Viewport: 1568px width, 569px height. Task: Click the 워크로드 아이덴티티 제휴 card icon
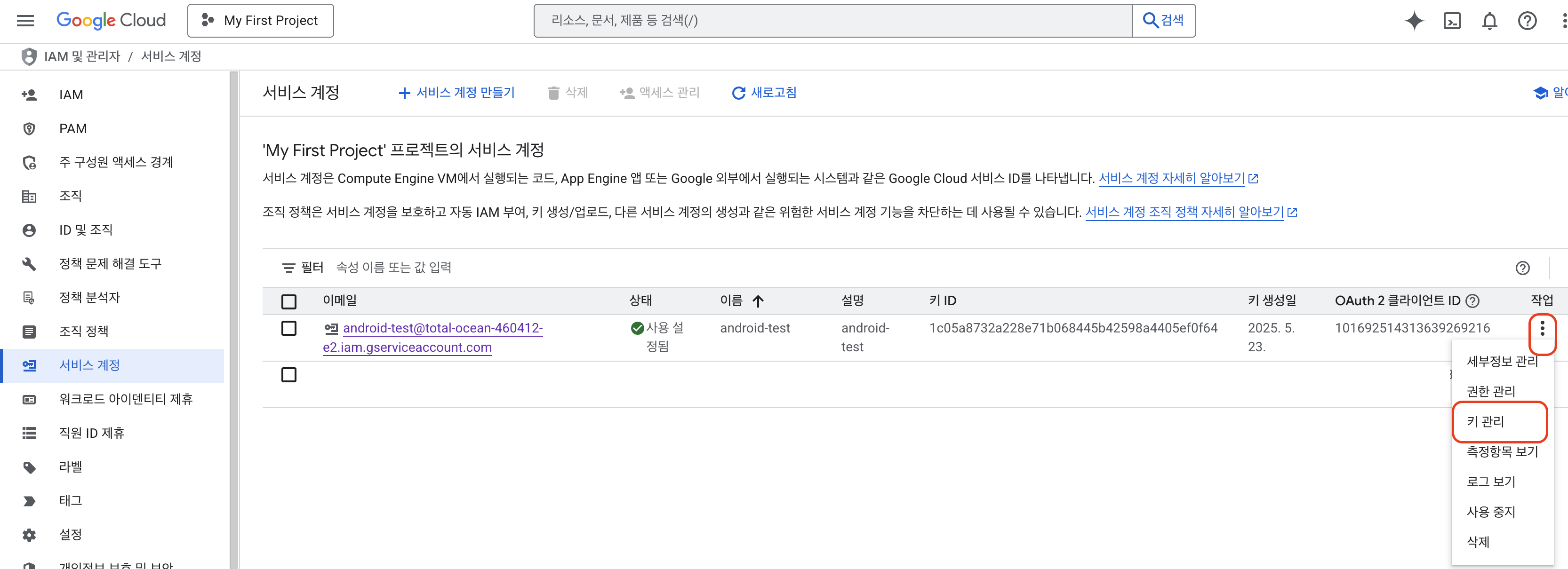coord(29,399)
